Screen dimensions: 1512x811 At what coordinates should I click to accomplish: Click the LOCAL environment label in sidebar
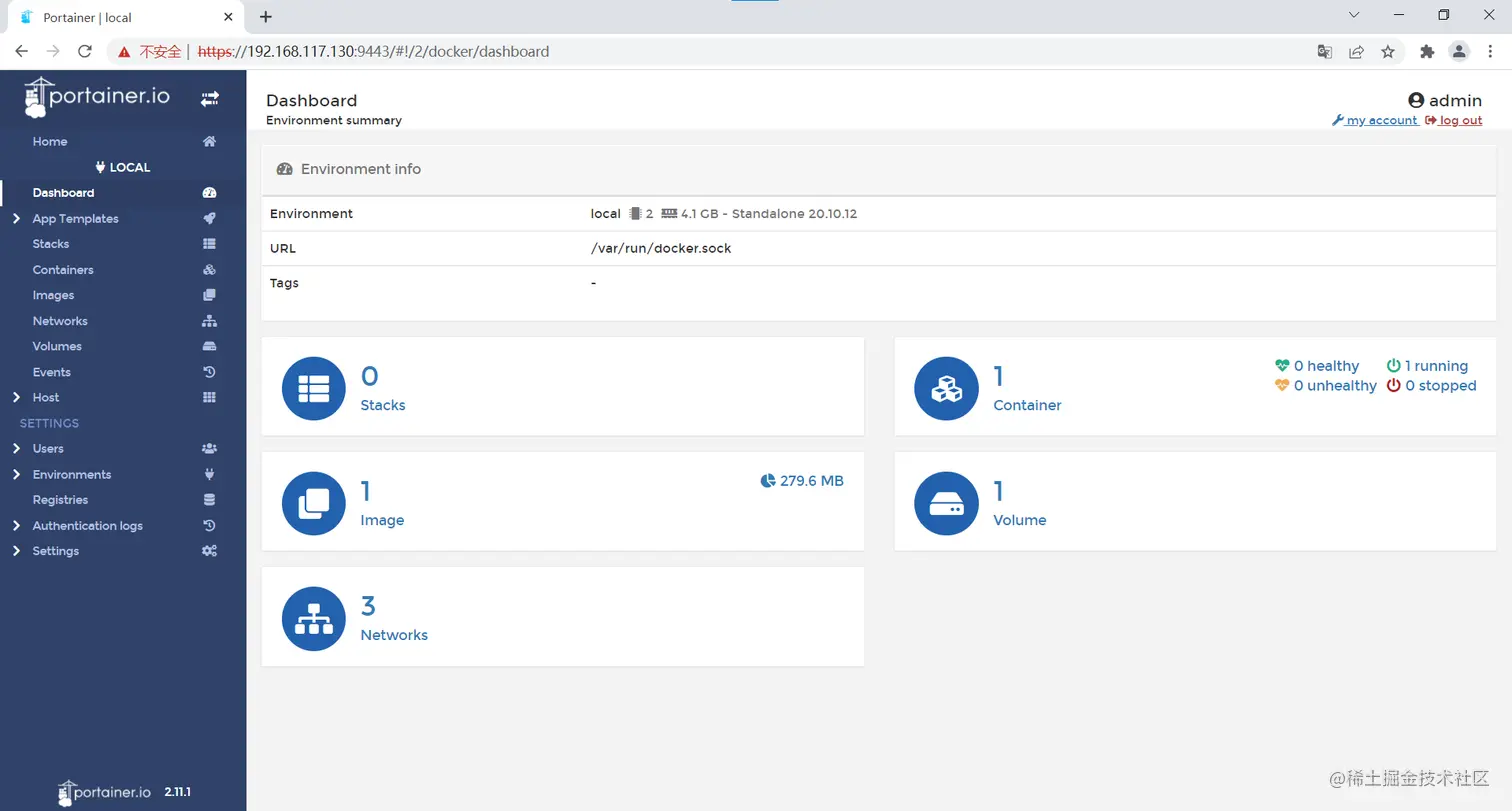click(123, 168)
